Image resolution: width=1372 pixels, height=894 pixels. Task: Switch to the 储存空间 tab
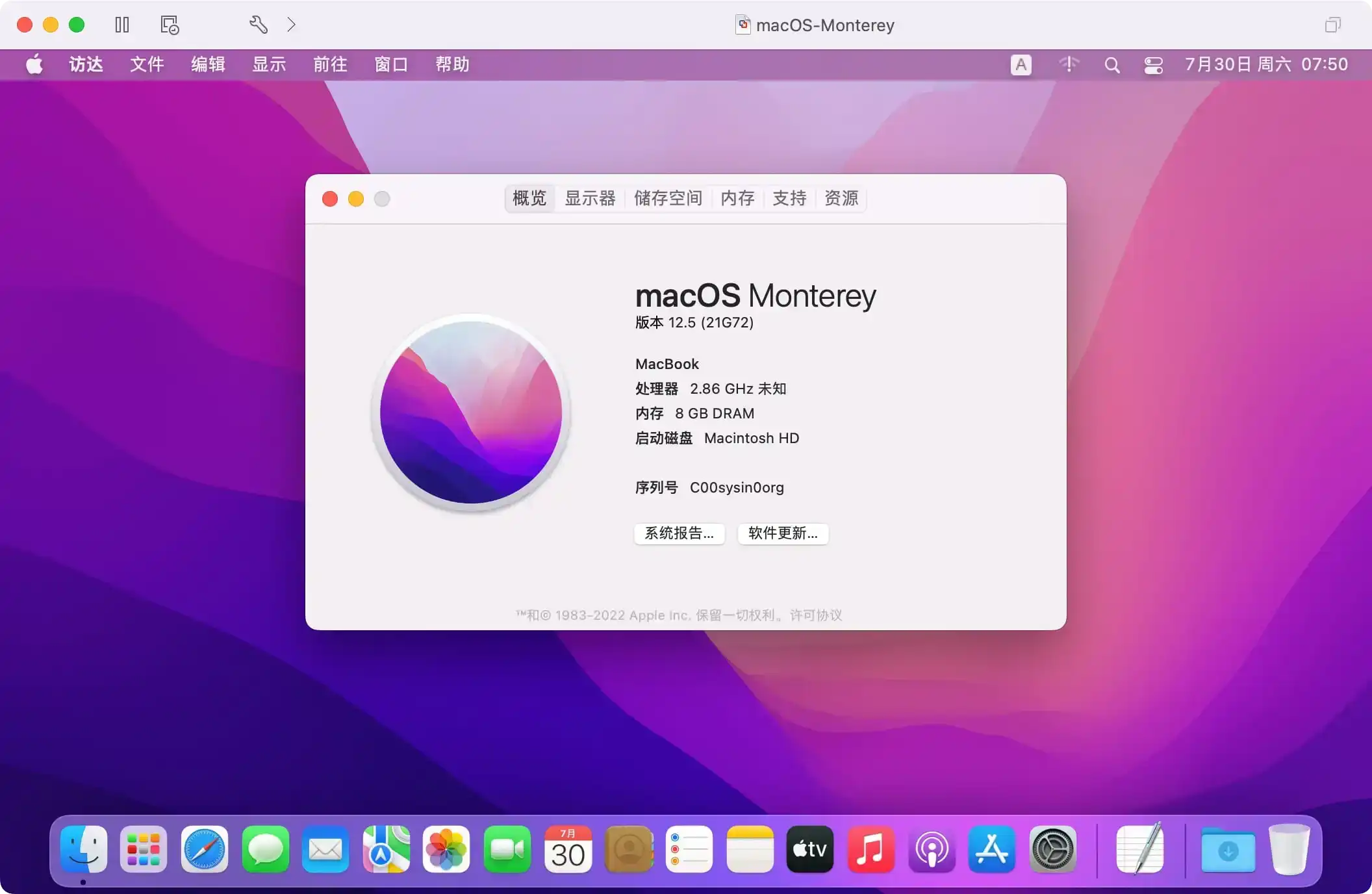(x=668, y=199)
